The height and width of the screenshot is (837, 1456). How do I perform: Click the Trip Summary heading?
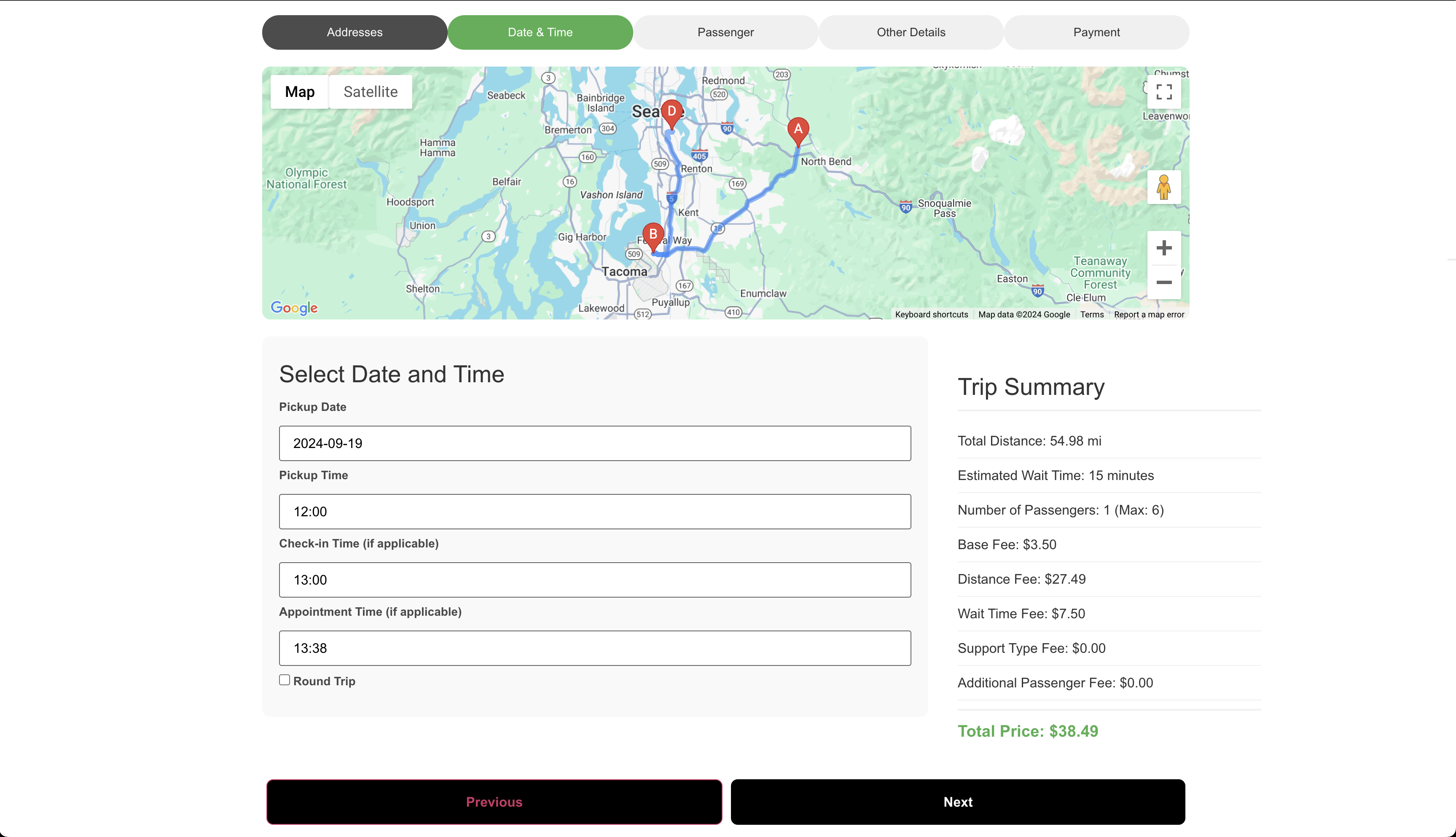tap(1031, 387)
